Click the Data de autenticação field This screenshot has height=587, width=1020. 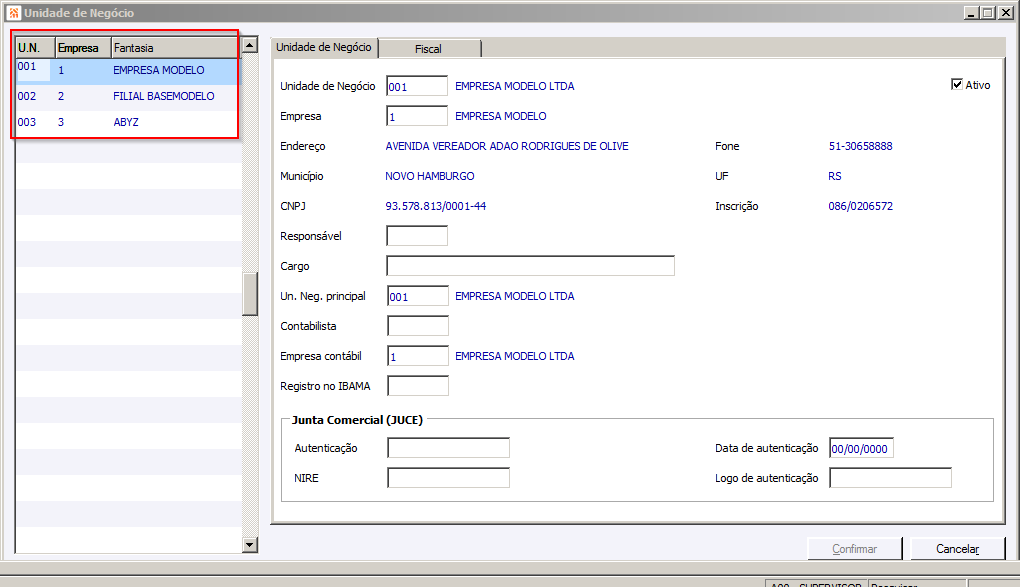(x=861, y=448)
